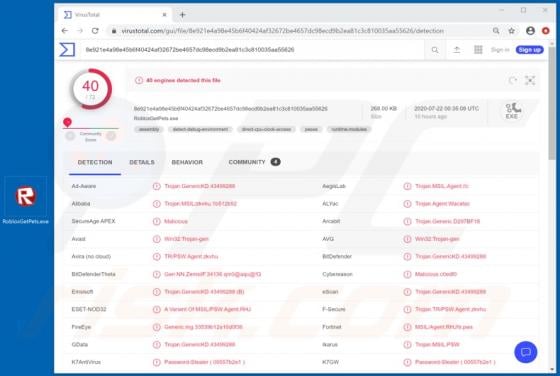Click the page vertical scrollbar
Image resolution: width=560 pixels, height=376 pixels.
coord(552,207)
